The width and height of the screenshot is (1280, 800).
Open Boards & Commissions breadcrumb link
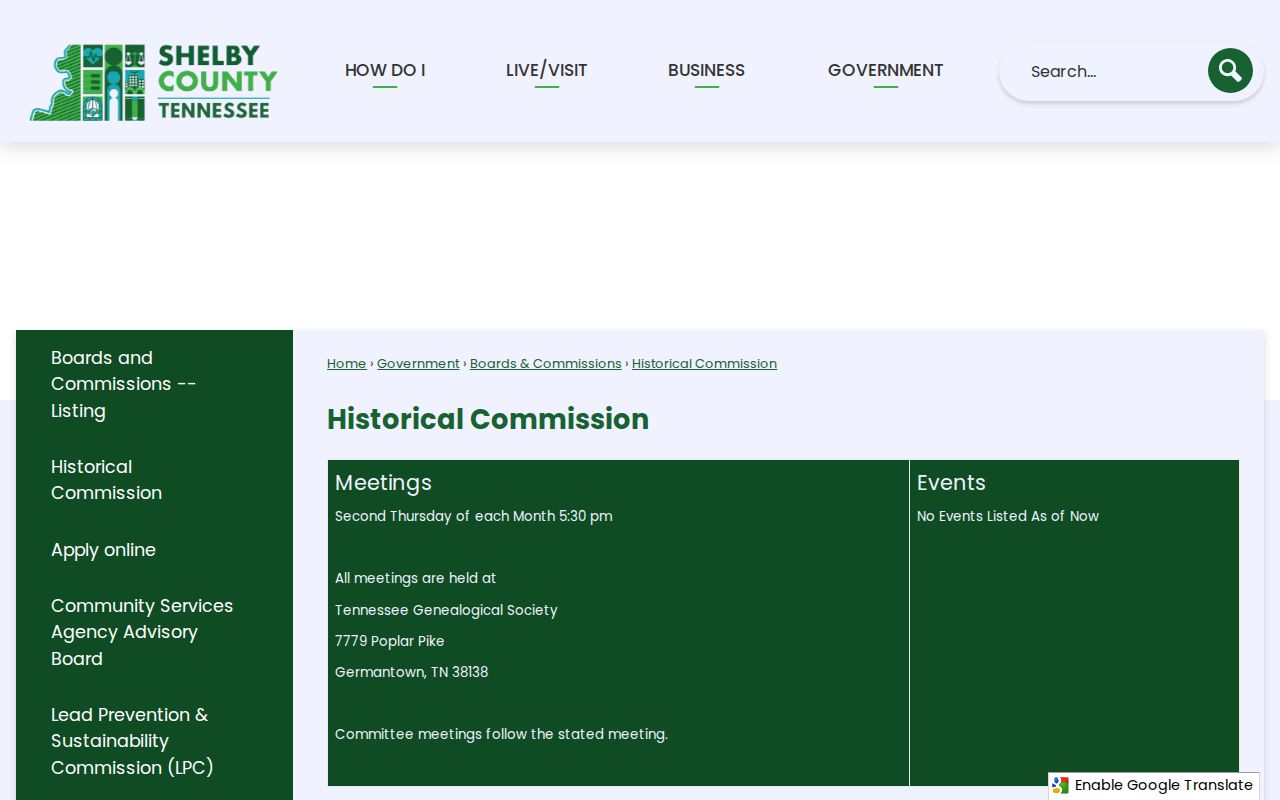546,364
